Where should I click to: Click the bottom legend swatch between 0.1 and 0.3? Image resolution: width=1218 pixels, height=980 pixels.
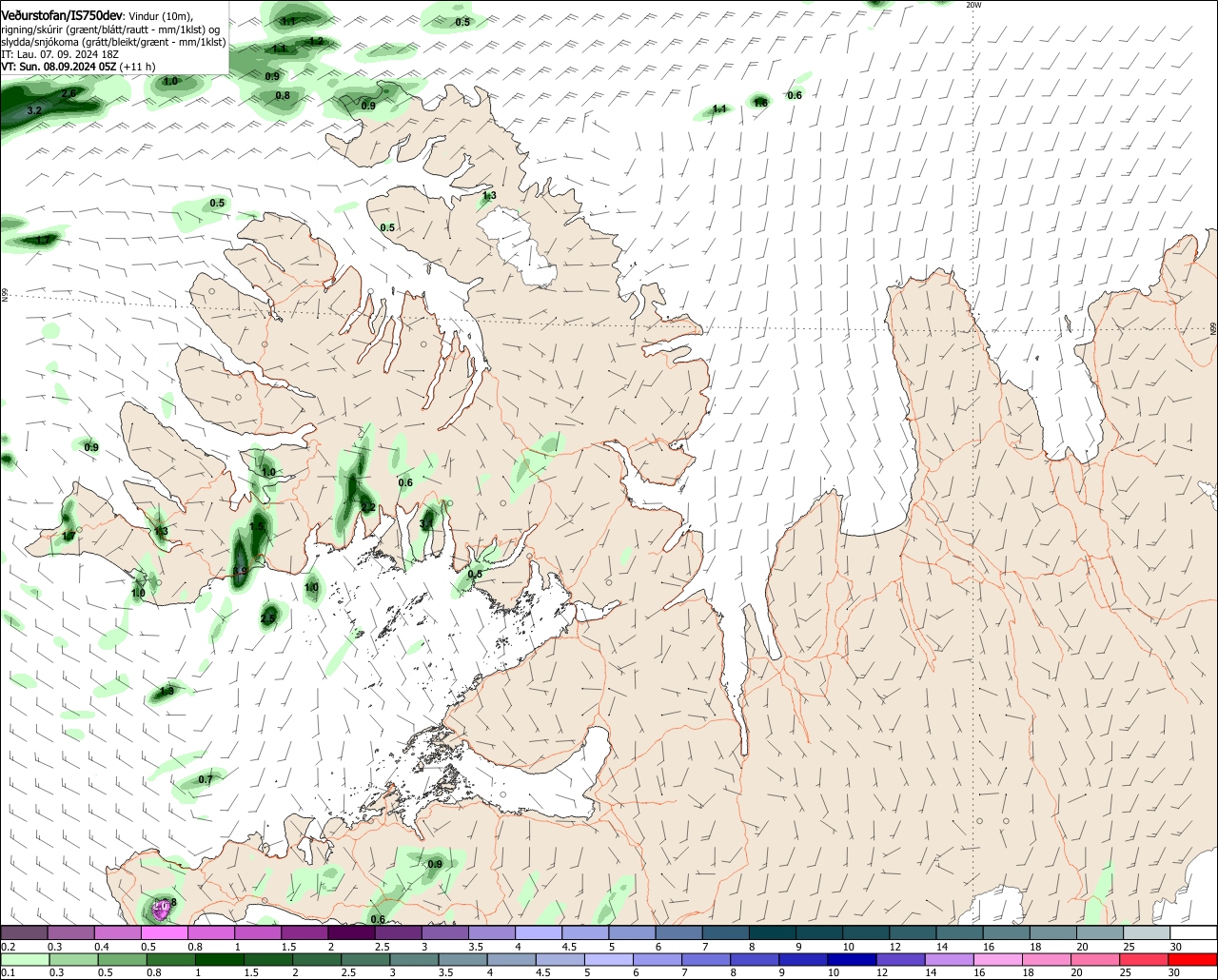pos(23,960)
